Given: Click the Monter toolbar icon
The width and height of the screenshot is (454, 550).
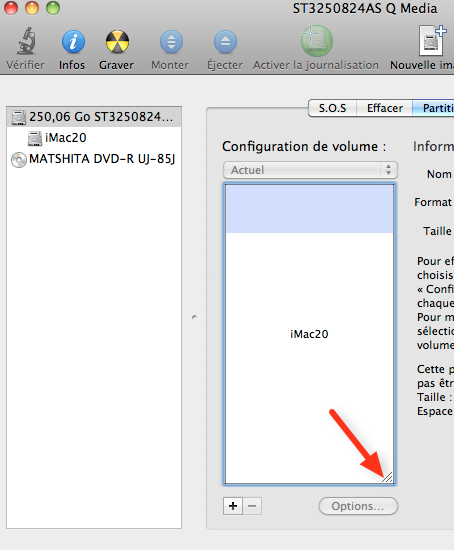Looking at the screenshot, I should click(171, 42).
